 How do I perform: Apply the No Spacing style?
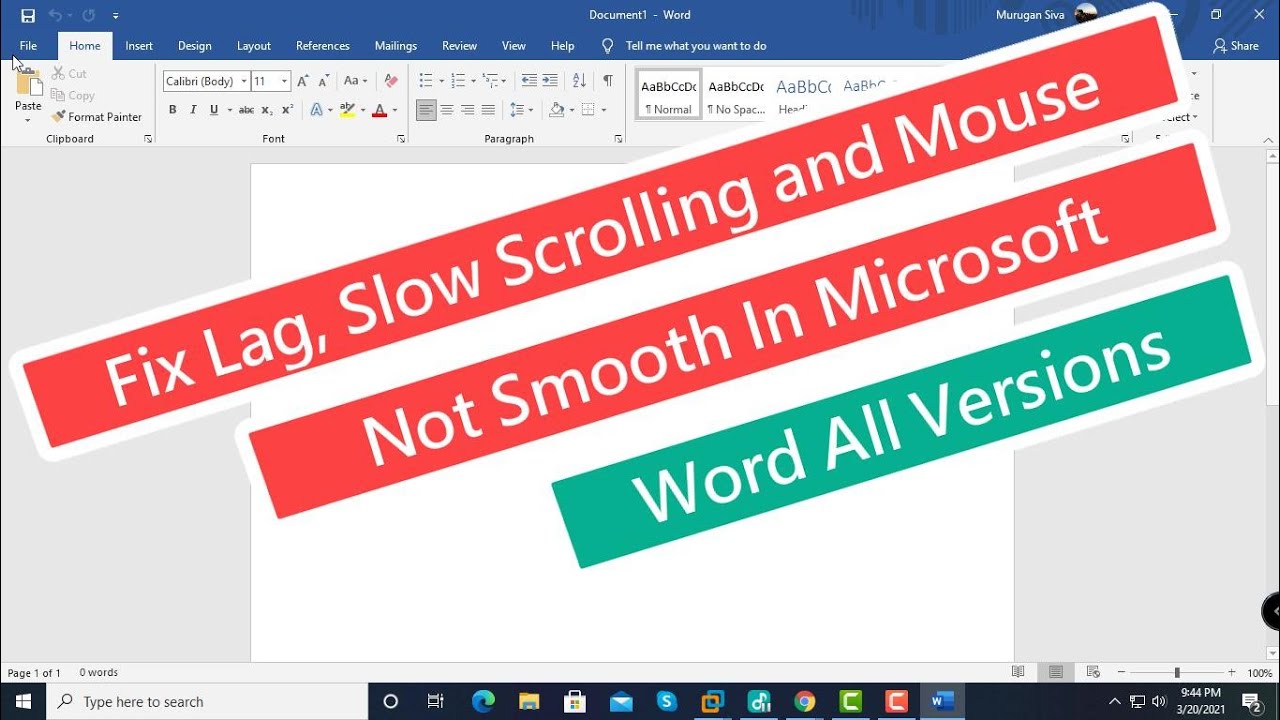coord(735,95)
